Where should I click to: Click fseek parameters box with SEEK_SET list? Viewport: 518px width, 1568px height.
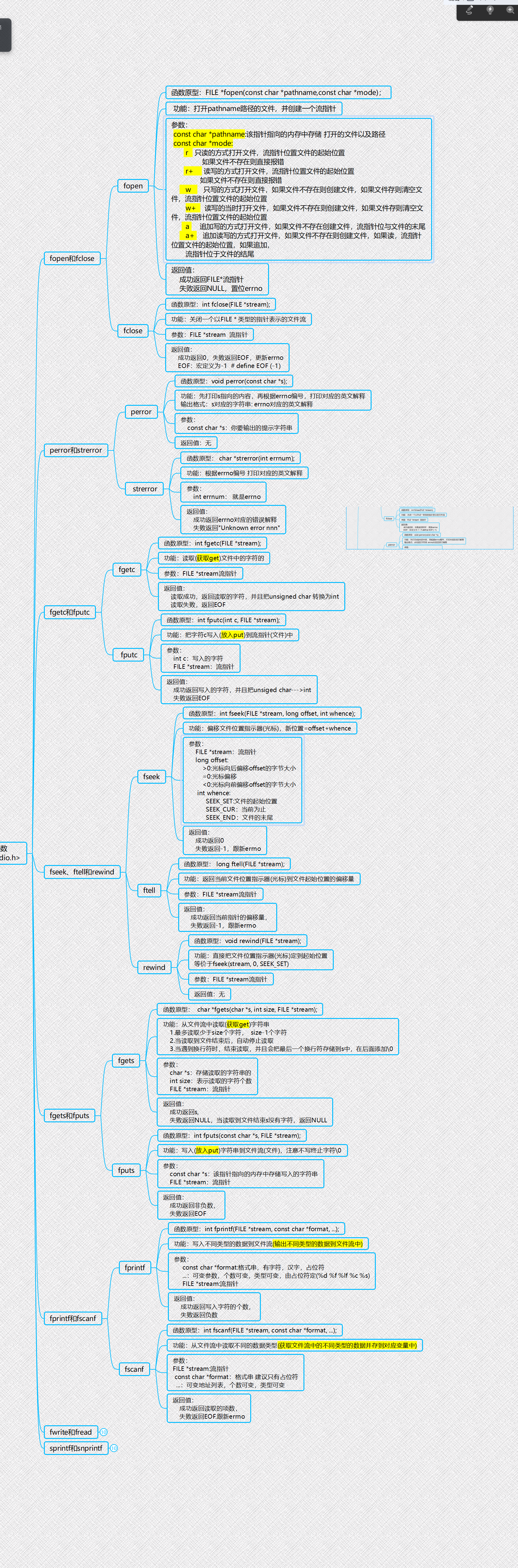pyautogui.click(x=243, y=780)
